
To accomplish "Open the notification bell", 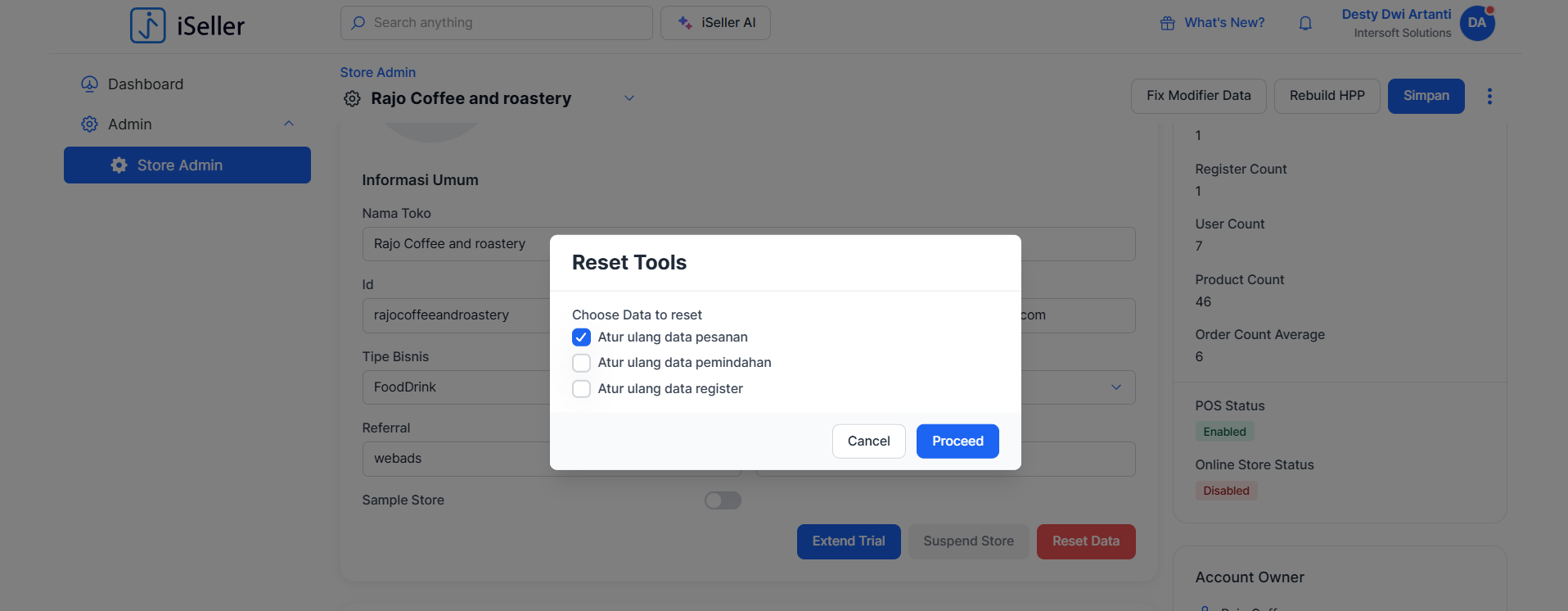I will click(1305, 23).
